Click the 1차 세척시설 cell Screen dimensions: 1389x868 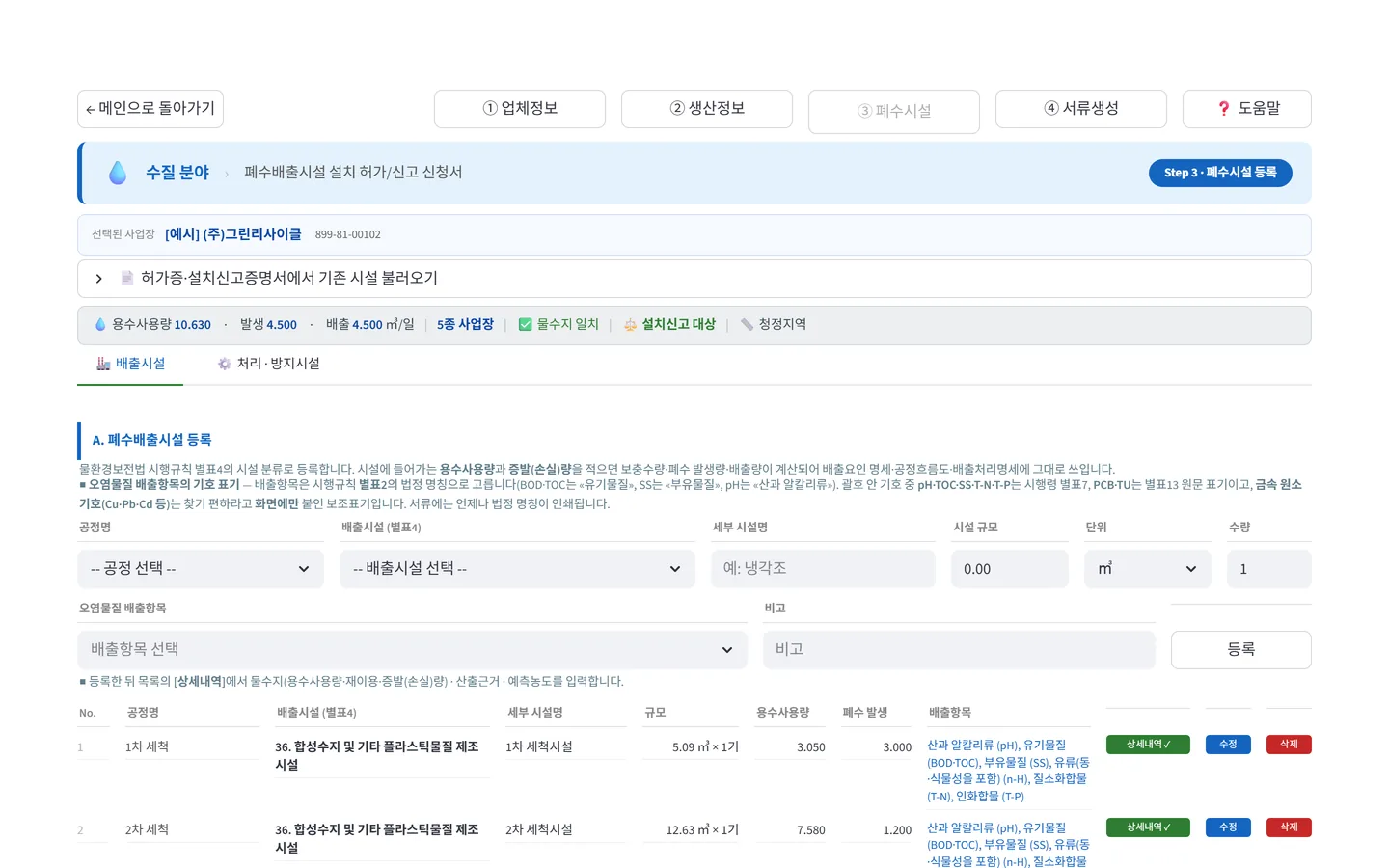539,747
